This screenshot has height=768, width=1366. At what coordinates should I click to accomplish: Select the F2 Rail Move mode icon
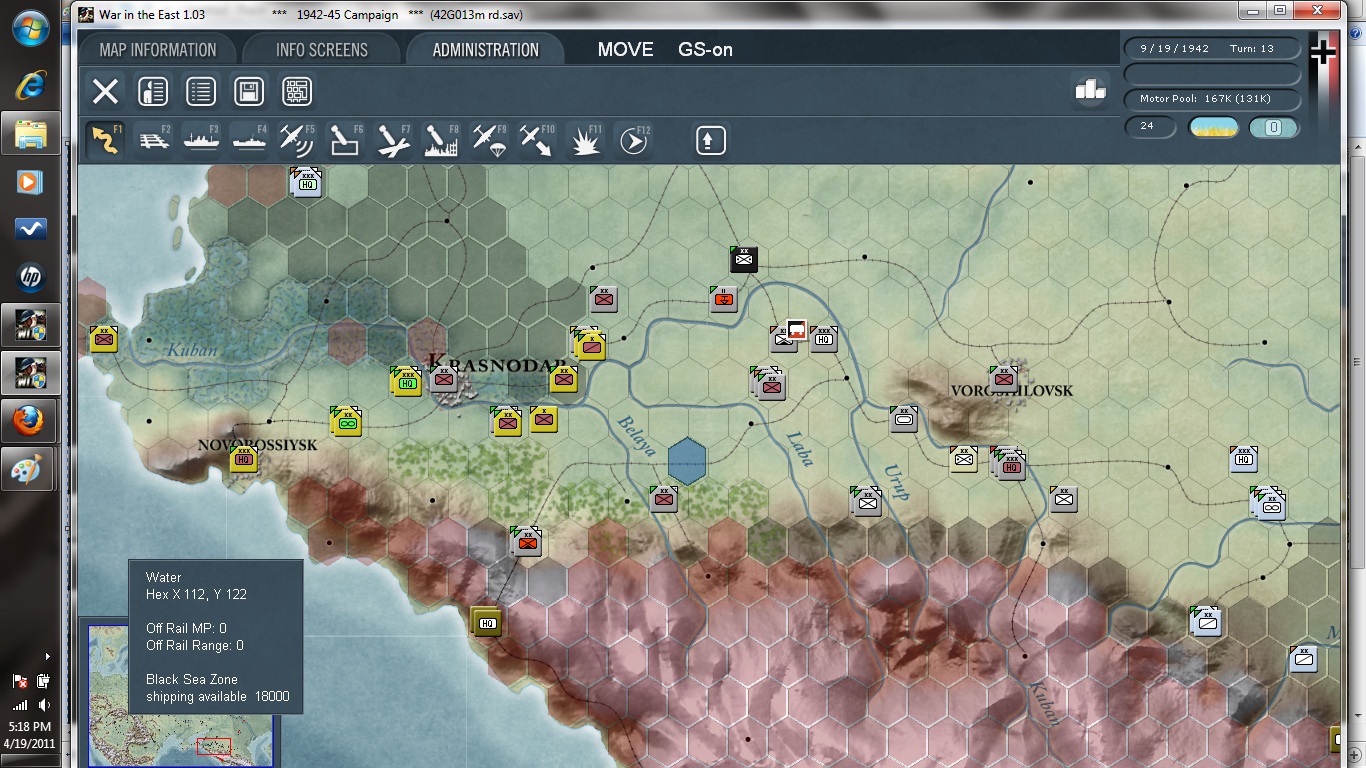point(153,140)
